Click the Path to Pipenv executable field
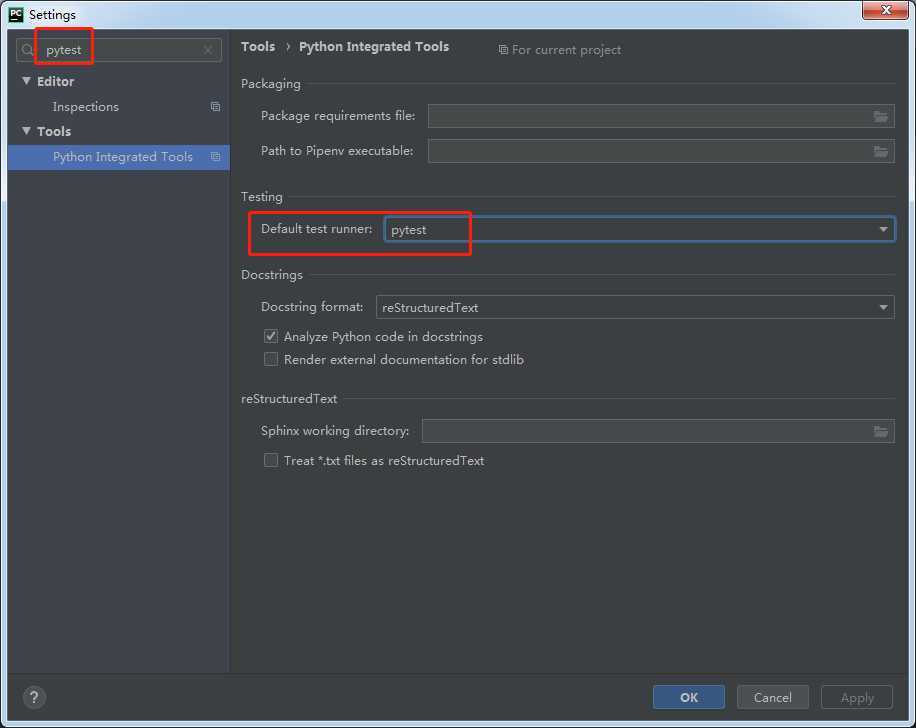Image resolution: width=916 pixels, height=728 pixels. point(661,151)
